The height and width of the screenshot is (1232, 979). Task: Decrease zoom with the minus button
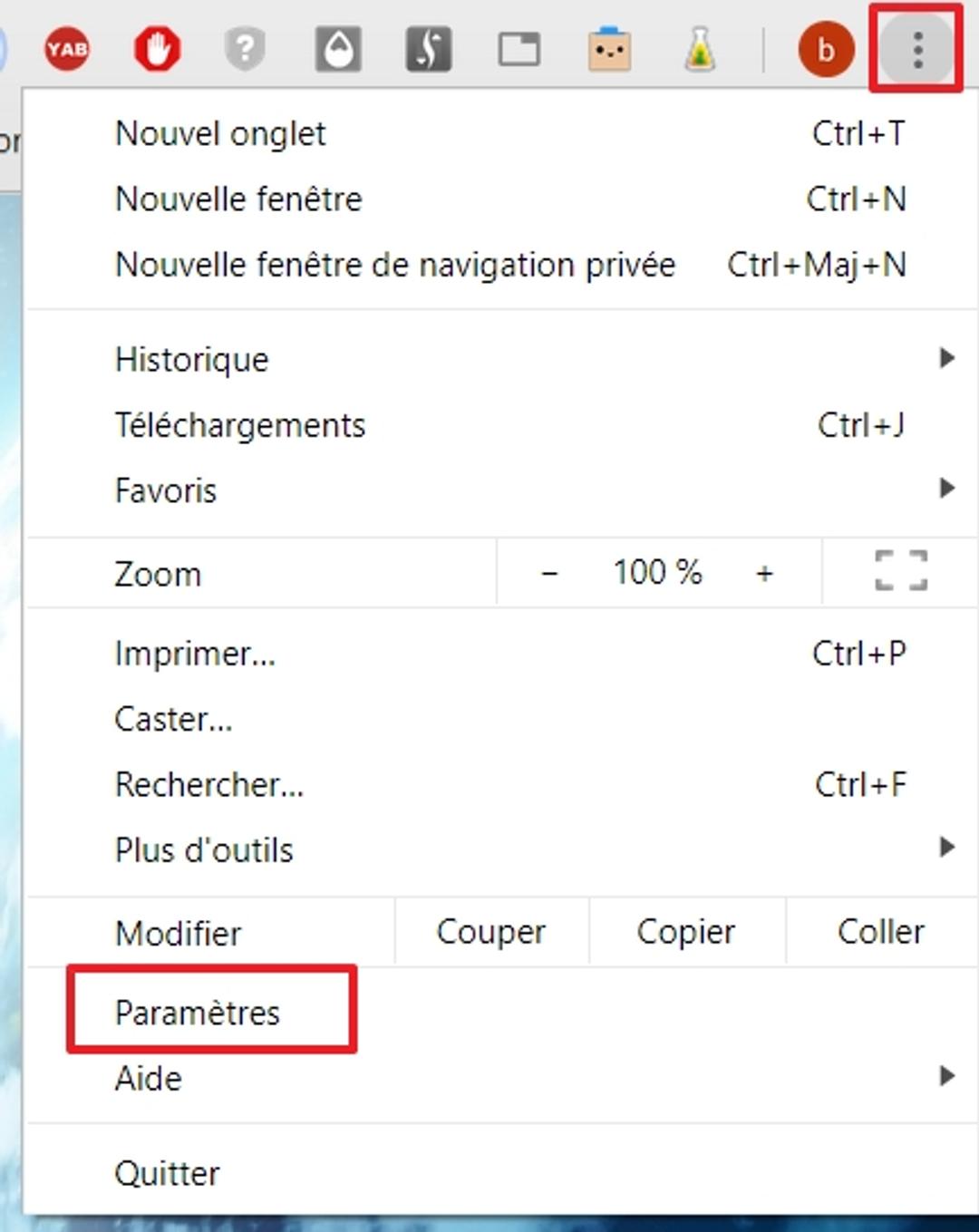(x=549, y=573)
